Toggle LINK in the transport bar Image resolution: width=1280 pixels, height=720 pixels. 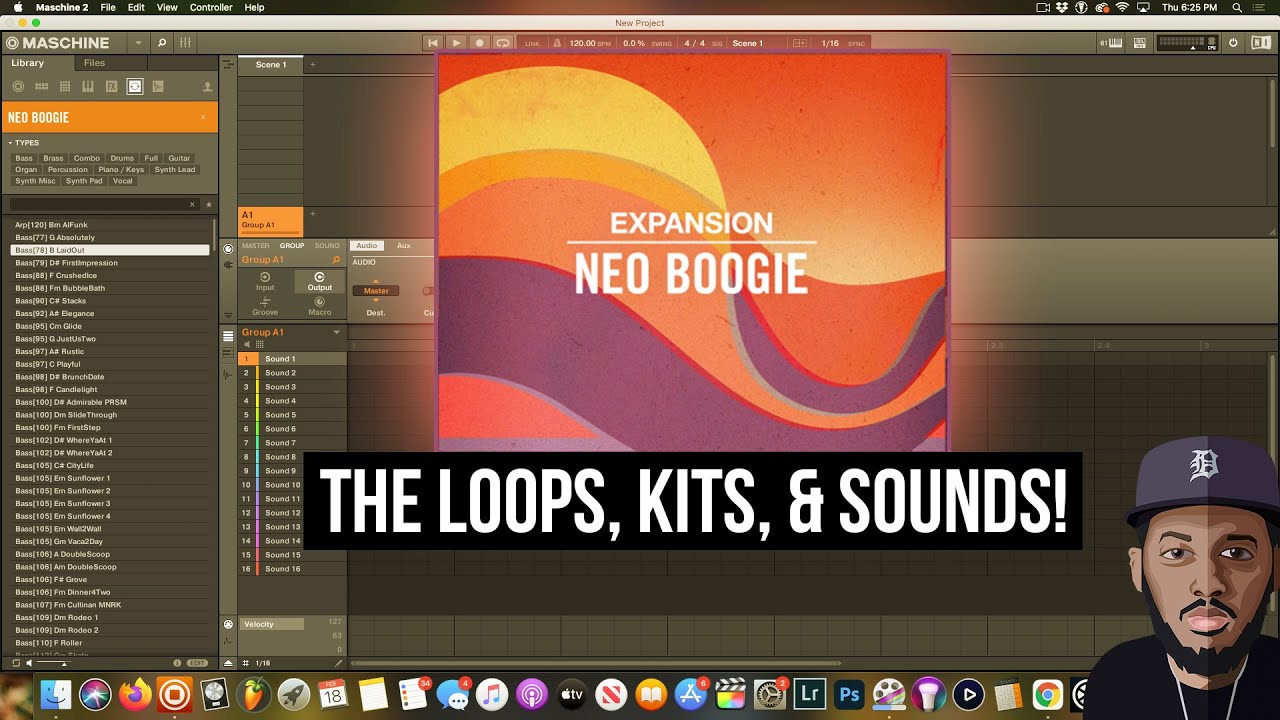tap(532, 43)
